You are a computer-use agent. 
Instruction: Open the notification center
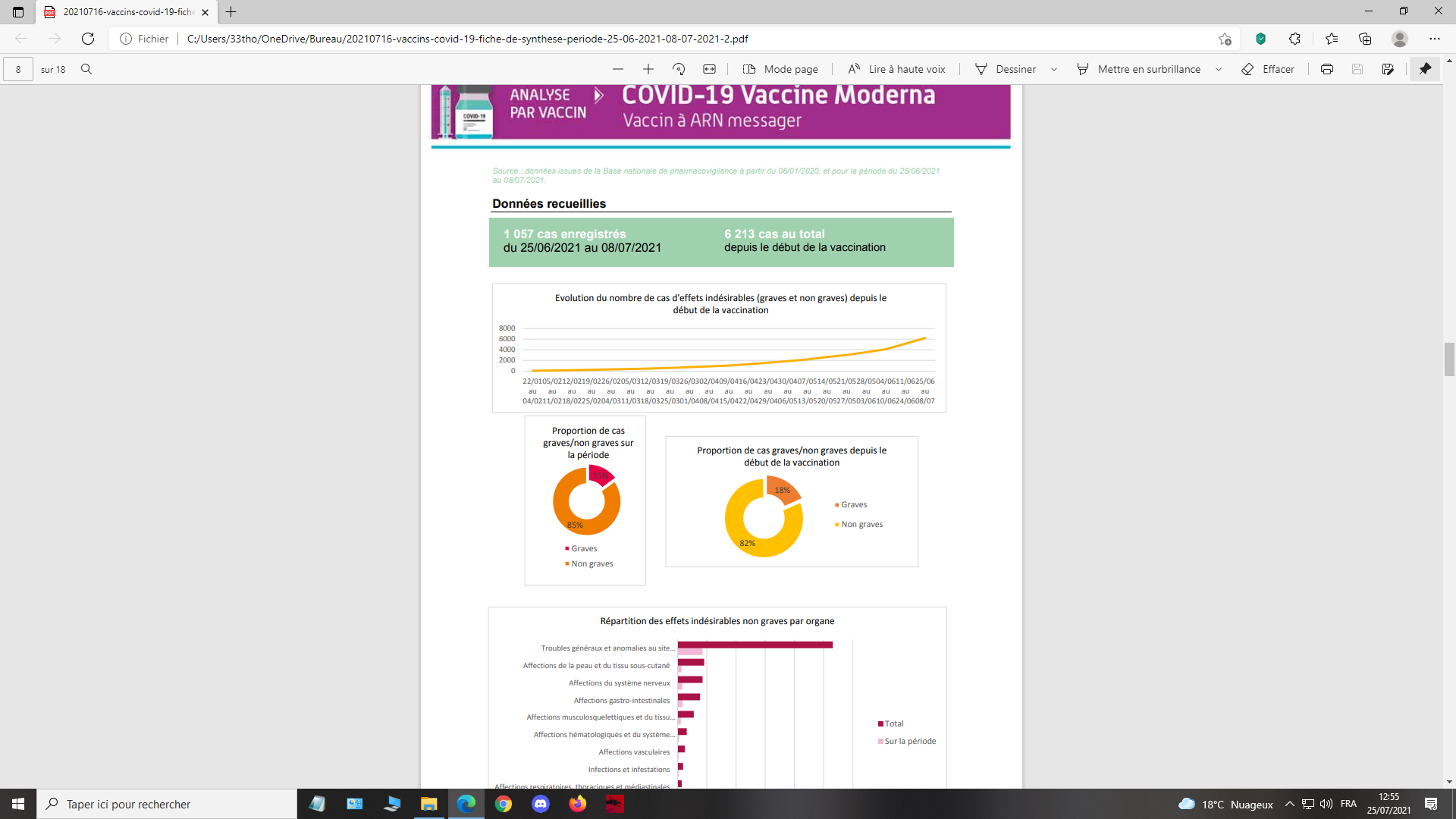point(1431,804)
